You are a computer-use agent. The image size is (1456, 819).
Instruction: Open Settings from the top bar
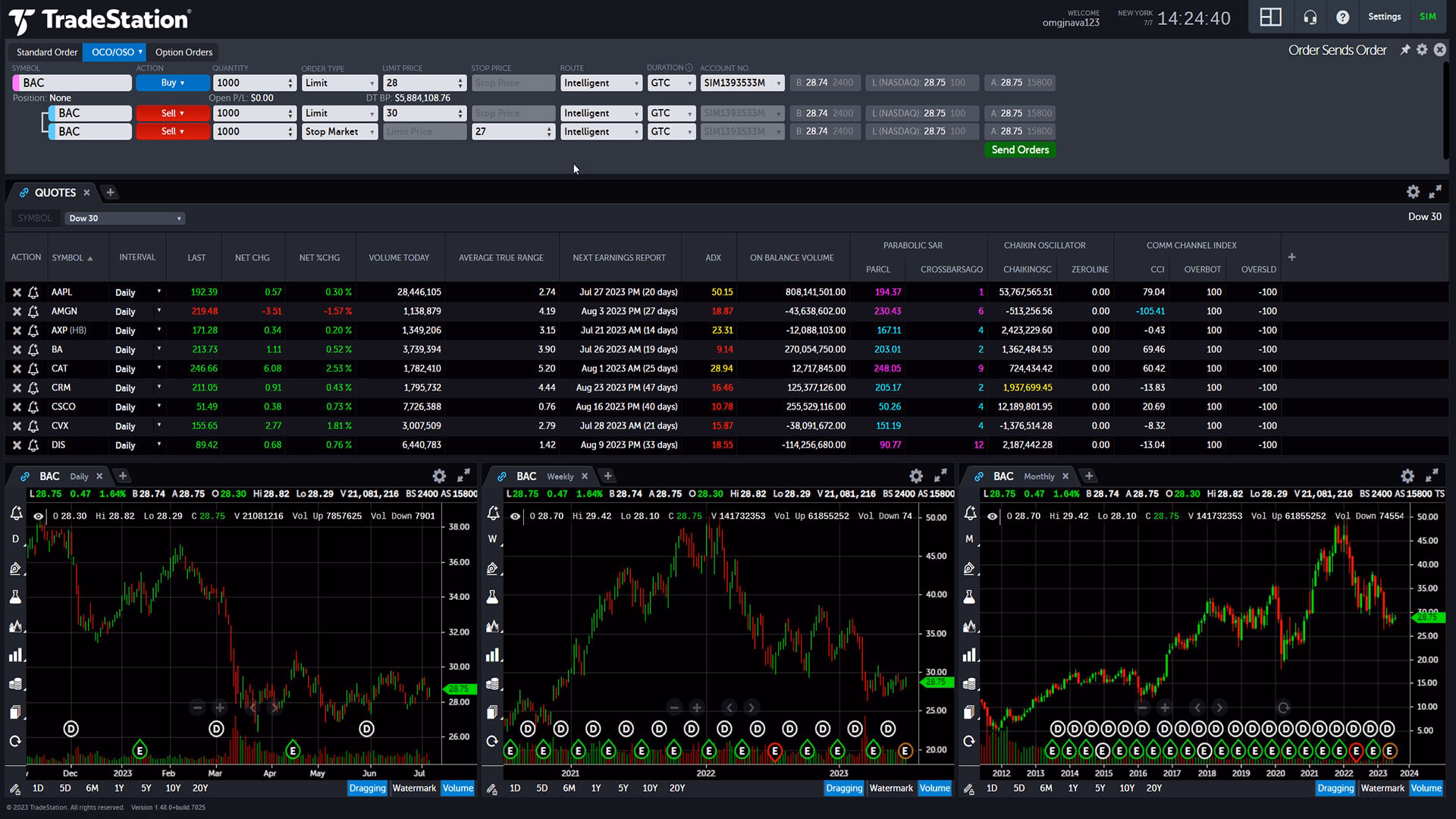pyautogui.click(x=1384, y=17)
